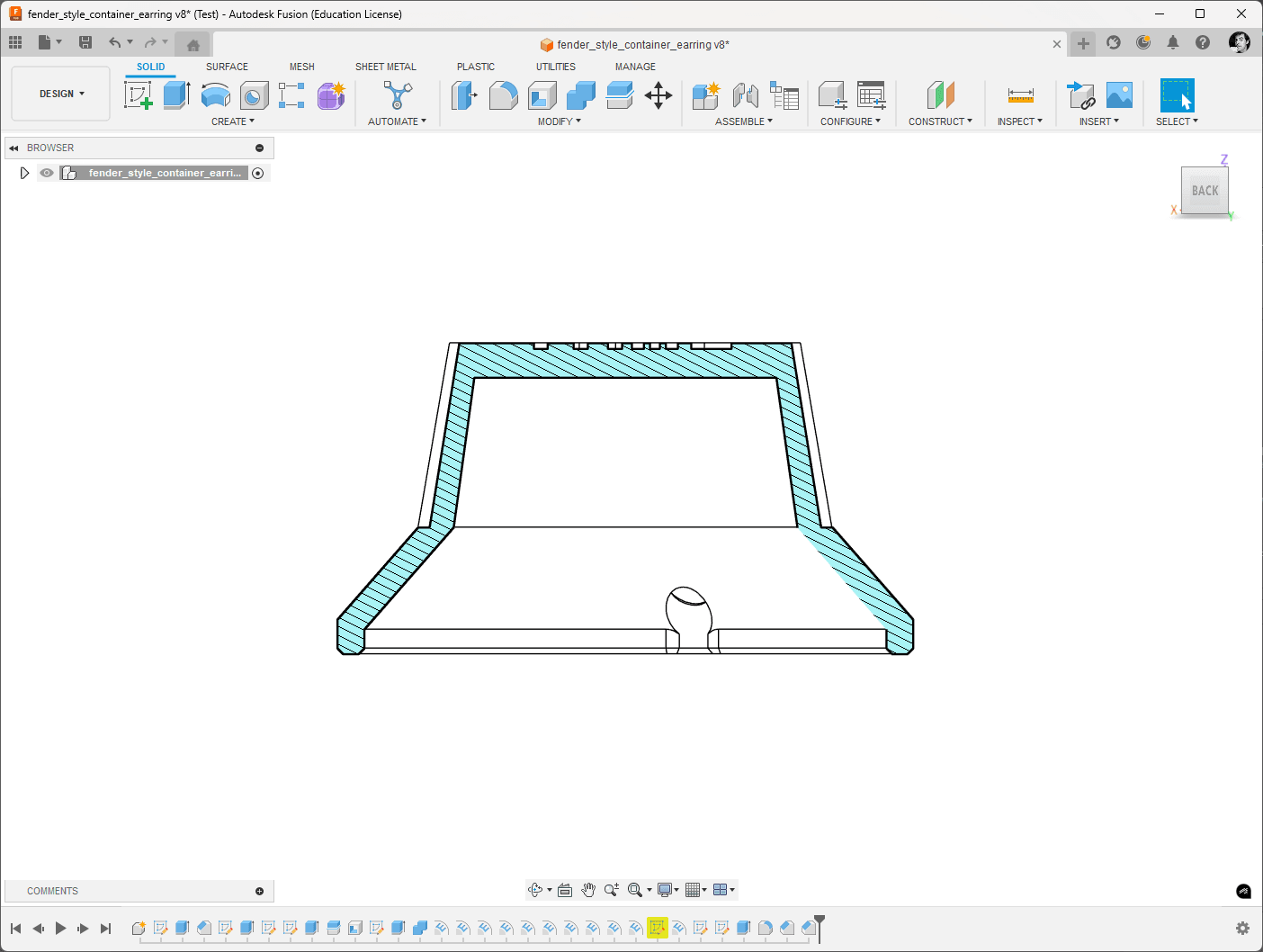
Task: Switch to the SURFACE tab
Action: [x=227, y=67]
